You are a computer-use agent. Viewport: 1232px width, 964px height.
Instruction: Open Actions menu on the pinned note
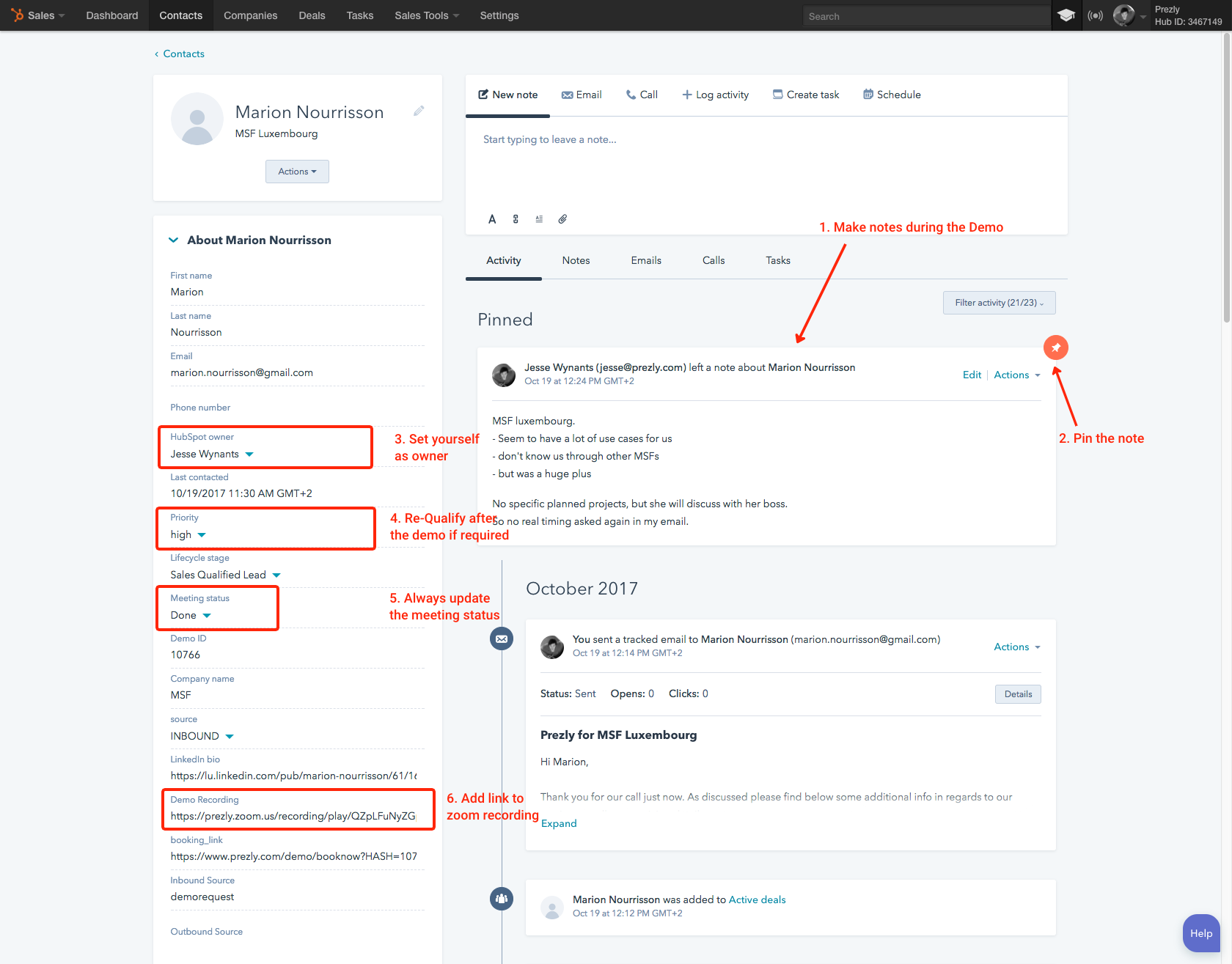[1017, 375]
